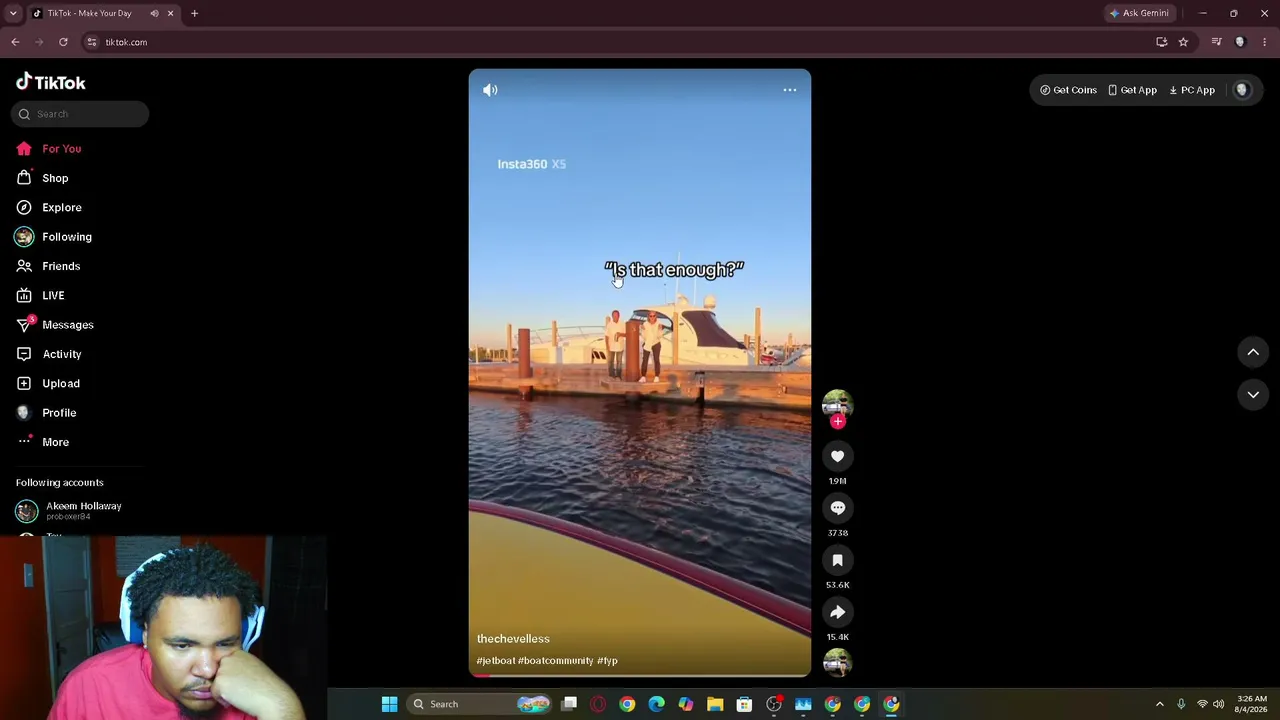Seek using the video progress bar
The width and height of the screenshot is (1280, 720).
640,676
